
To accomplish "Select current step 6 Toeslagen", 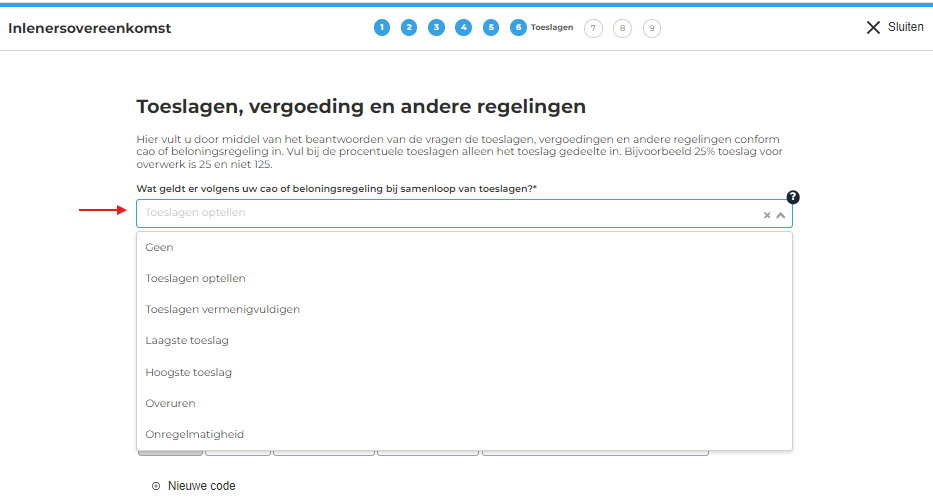I will [518, 28].
